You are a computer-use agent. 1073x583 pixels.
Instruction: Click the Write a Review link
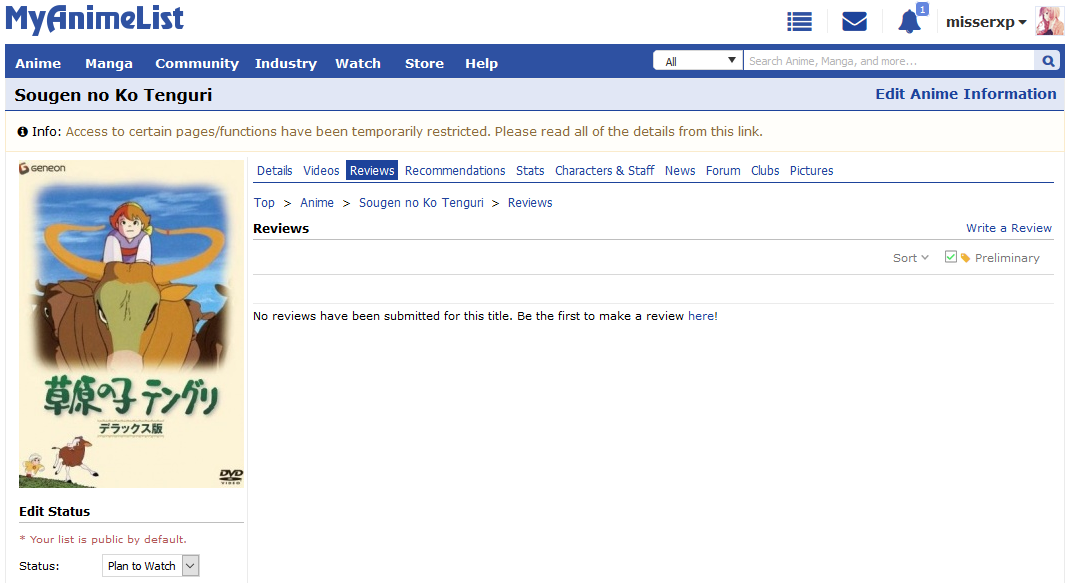pyautogui.click(x=1008, y=228)
